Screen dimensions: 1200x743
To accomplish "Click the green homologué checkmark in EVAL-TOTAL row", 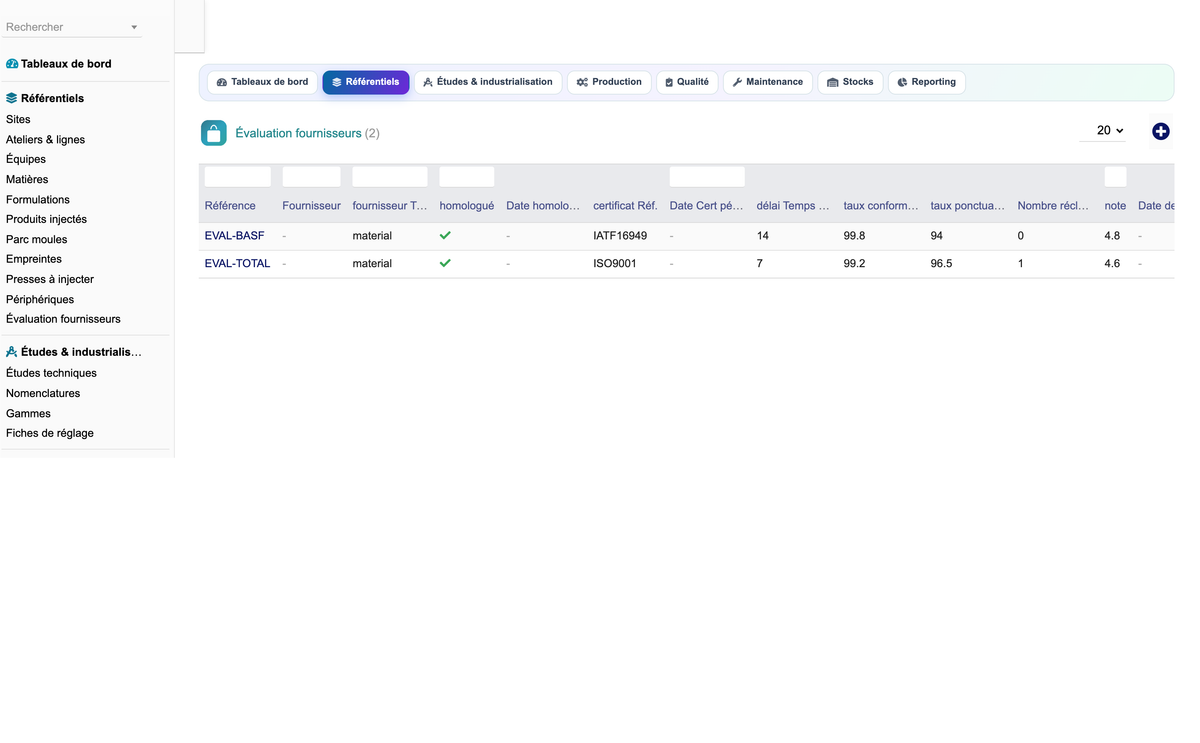I will click(x=445, y=263).
